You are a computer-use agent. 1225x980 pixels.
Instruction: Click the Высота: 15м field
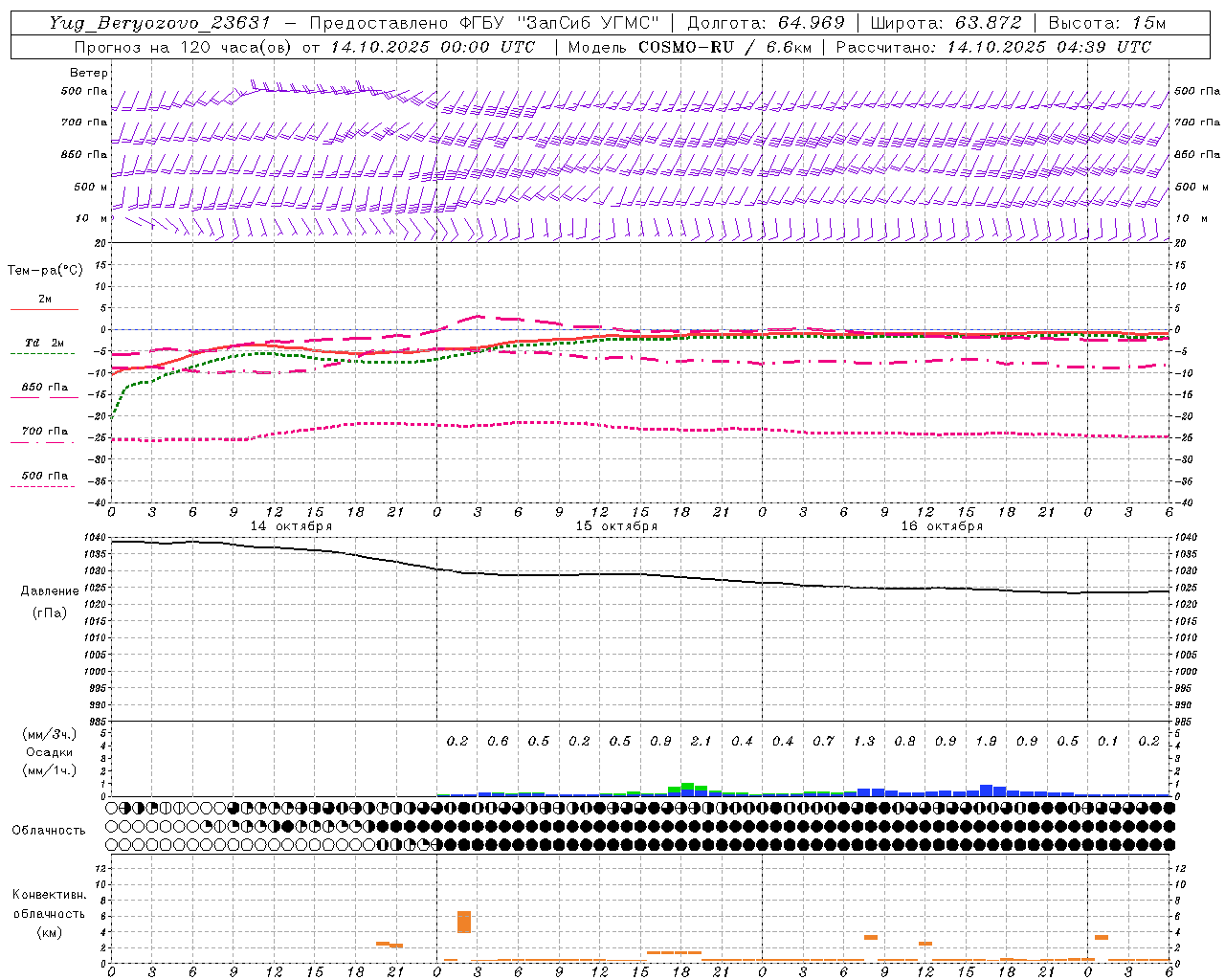[x=1107, y=23]
